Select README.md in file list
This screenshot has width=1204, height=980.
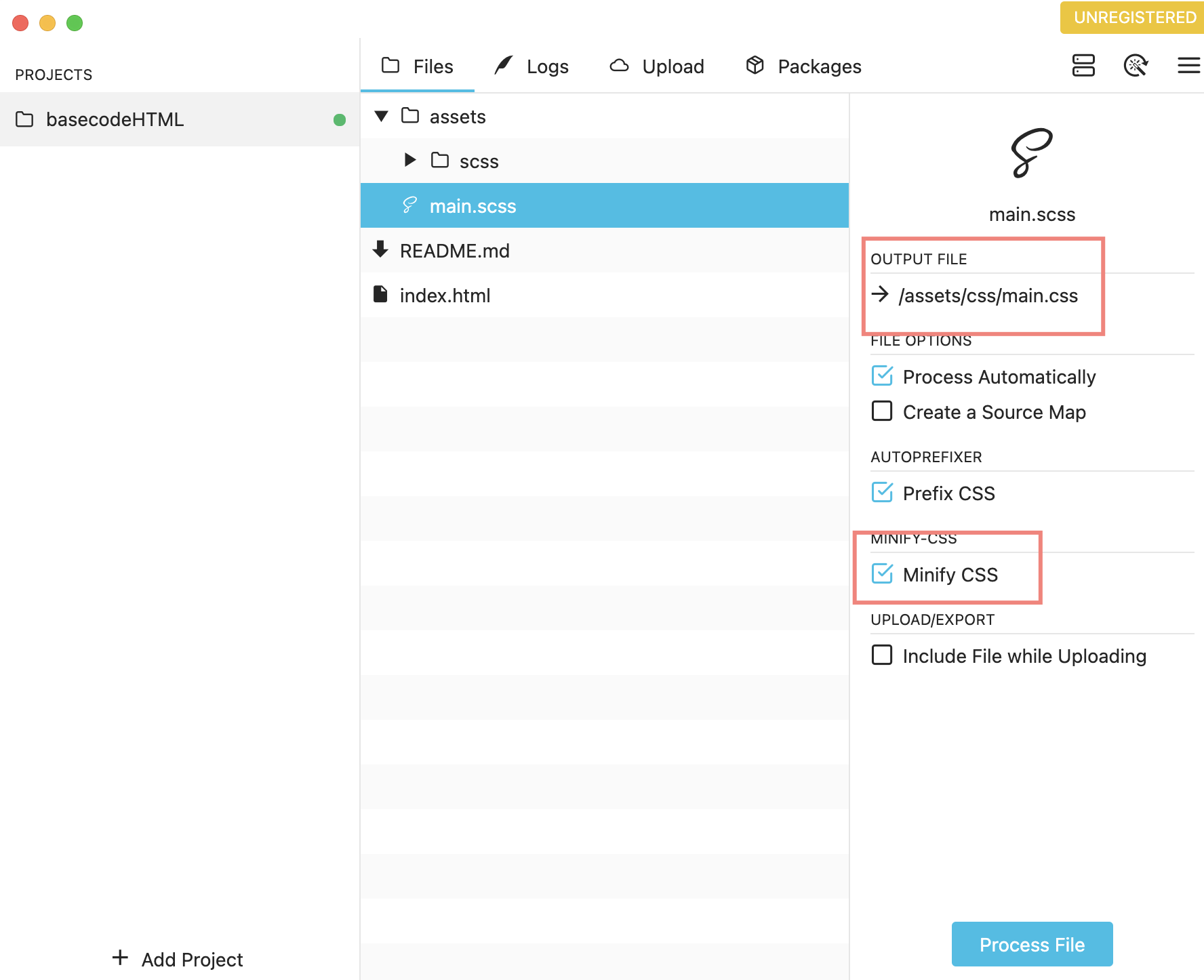tap(605, 250)
